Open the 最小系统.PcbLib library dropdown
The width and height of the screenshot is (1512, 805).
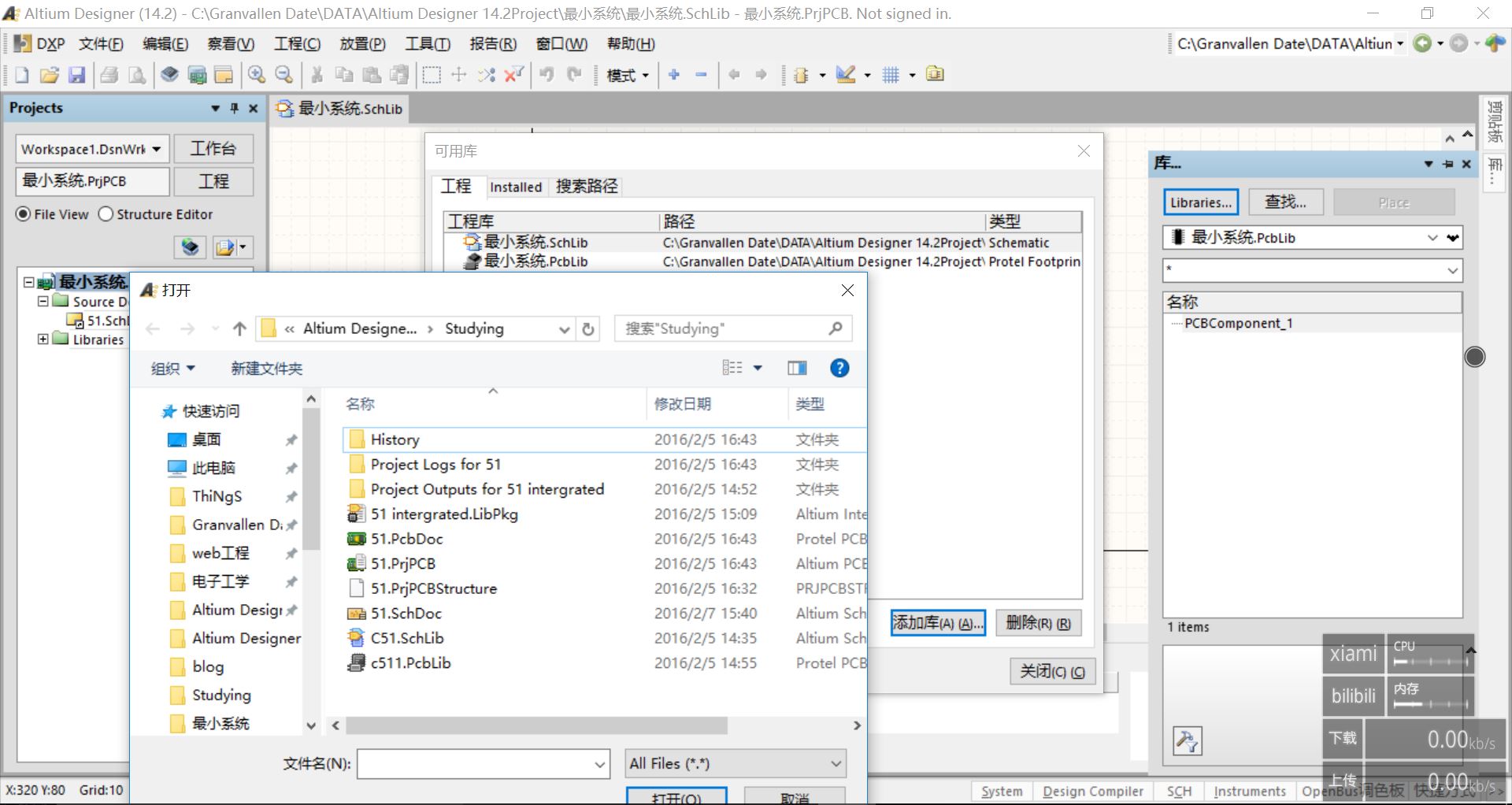(1432, 238)
